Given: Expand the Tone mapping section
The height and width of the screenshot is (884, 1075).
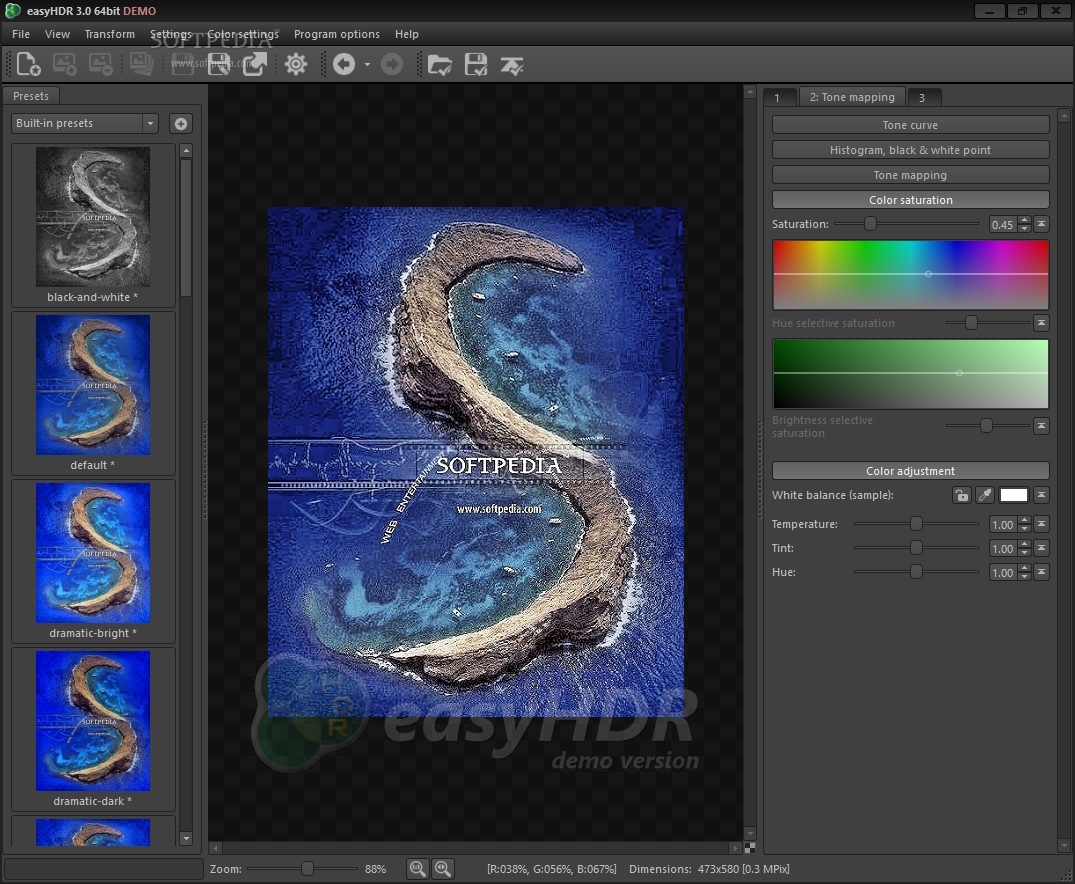Looking at the screenshot, I should (x=910, y=175).
